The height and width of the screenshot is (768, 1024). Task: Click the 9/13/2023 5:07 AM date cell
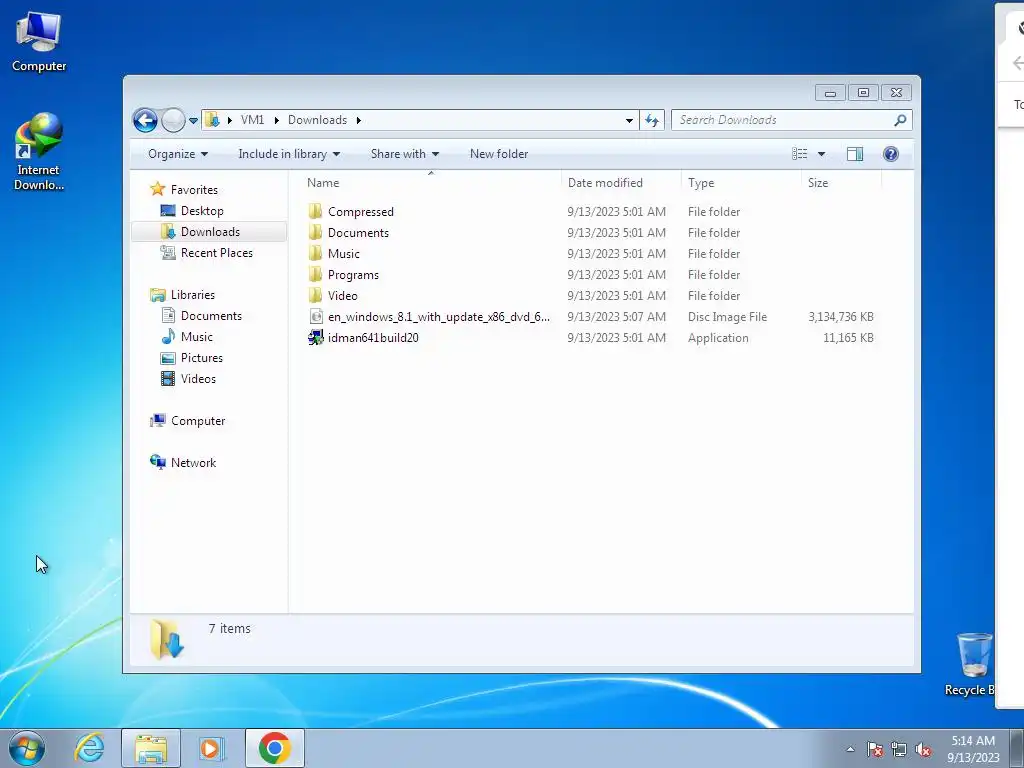pyautogui.click(x=616, y=317)
